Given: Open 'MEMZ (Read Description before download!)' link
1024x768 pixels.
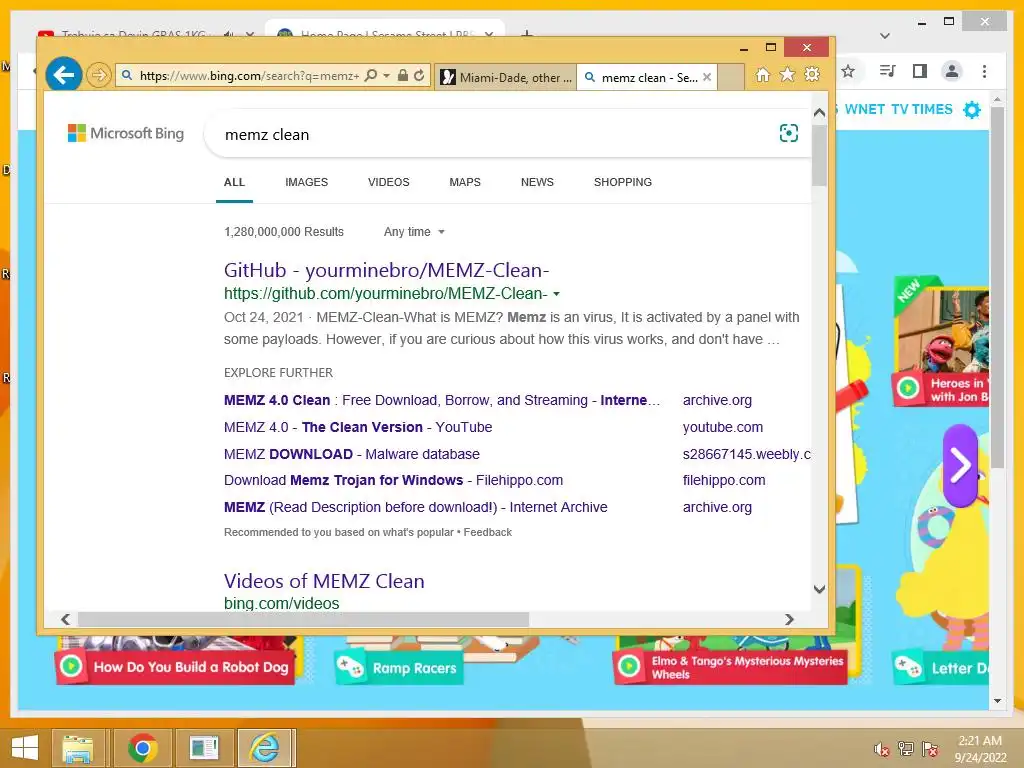Looking at the screenshot, I should click(x=415, y=507).
